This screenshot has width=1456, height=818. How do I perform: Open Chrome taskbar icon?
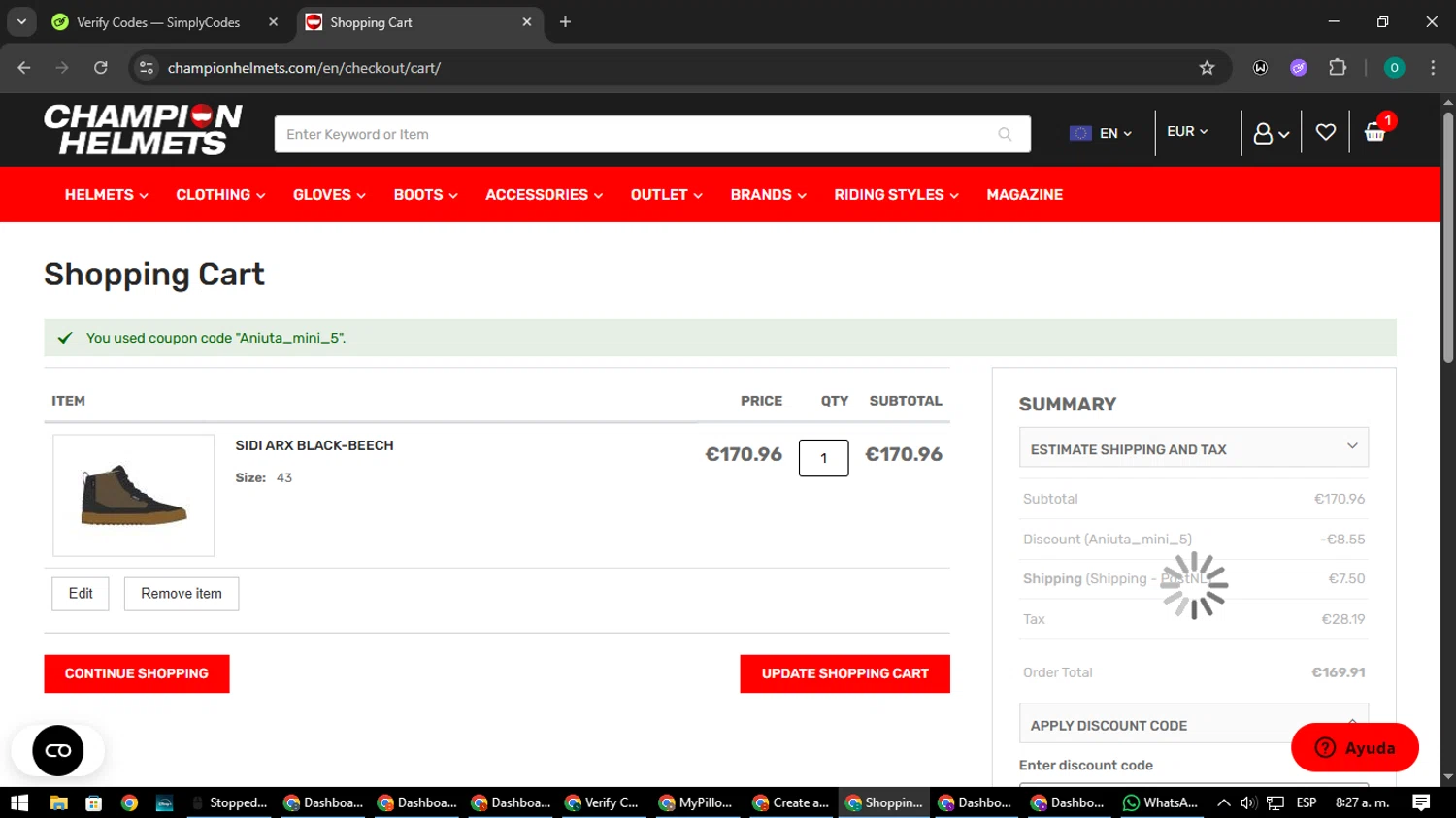click(129, 802)
